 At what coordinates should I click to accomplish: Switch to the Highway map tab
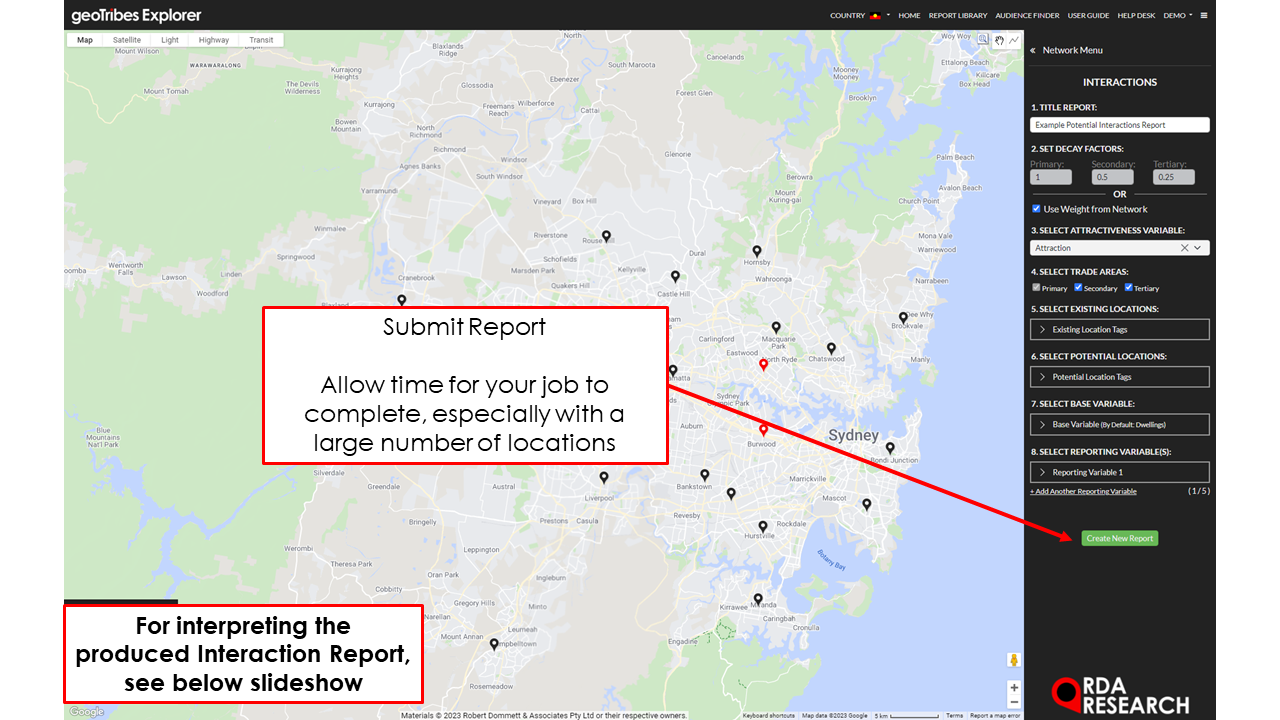point(214,40)
